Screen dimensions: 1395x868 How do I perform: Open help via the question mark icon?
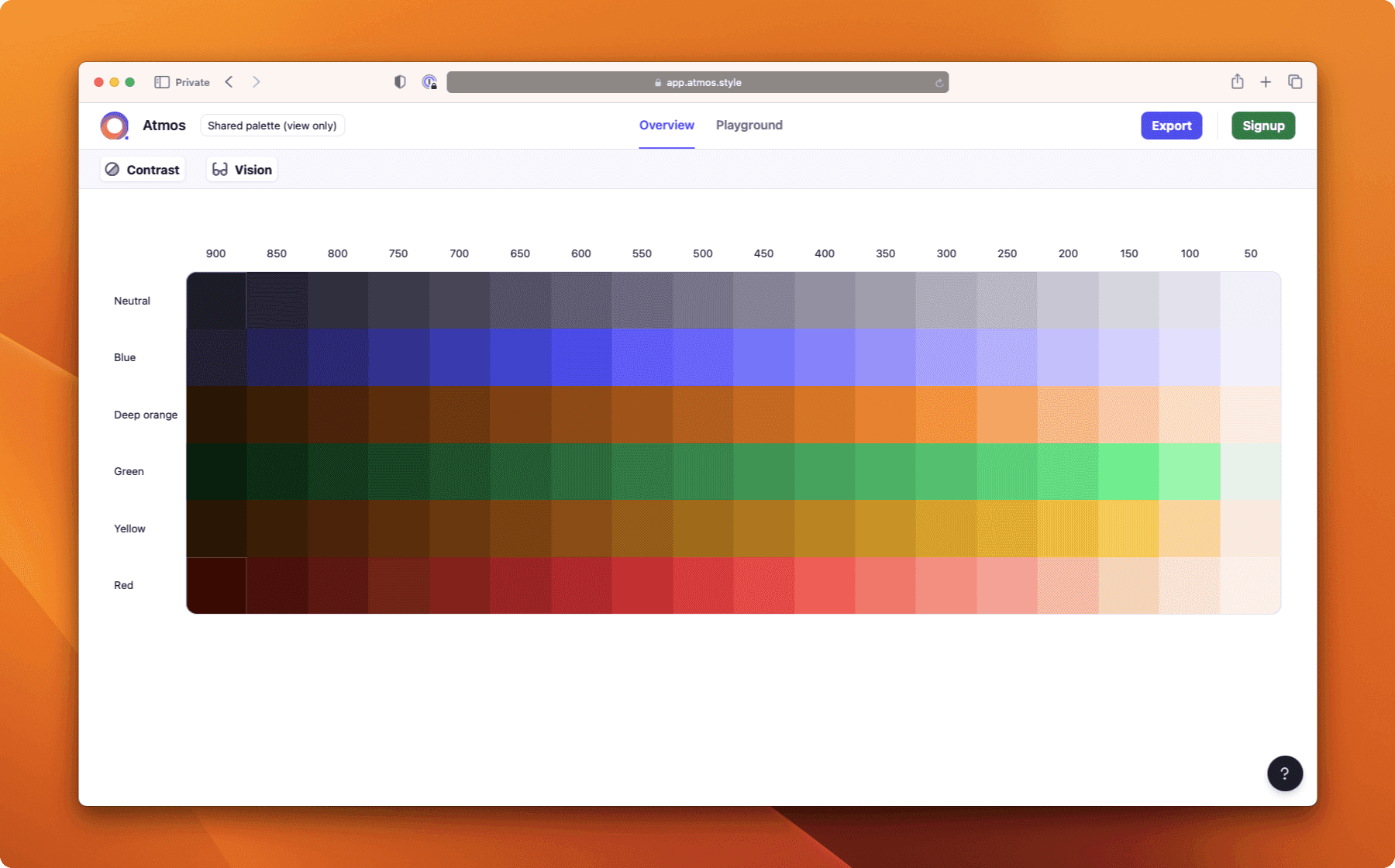[1285, 773]
